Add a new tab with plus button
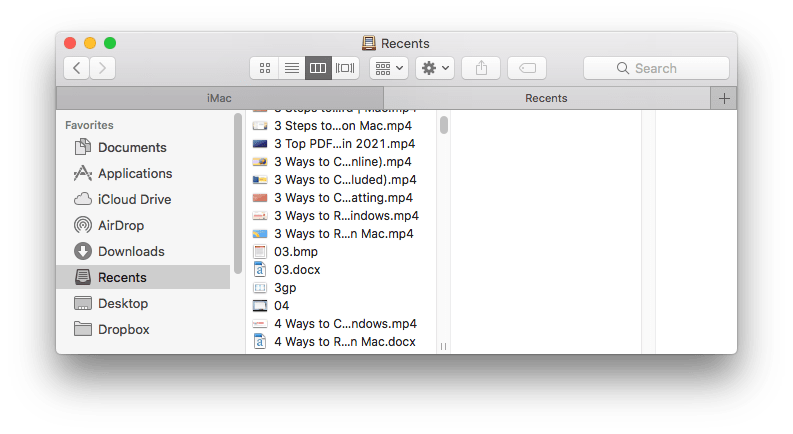Image resolution: width=793 pixels, height=434 pixels. 724,98
